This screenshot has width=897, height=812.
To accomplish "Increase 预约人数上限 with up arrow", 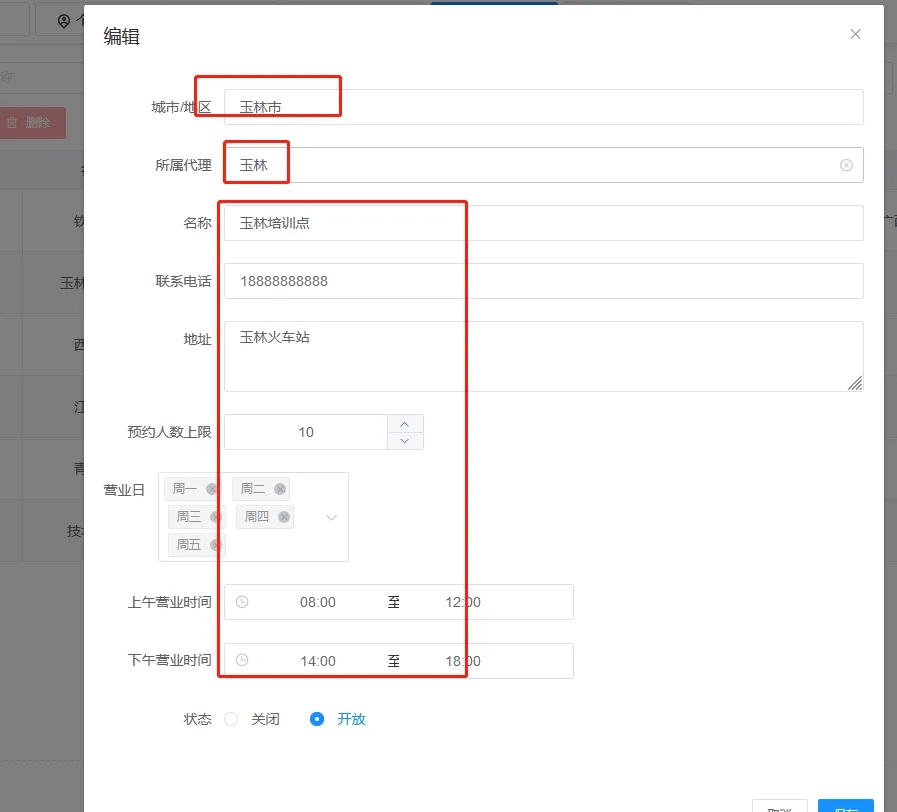I will click(405, 423).
